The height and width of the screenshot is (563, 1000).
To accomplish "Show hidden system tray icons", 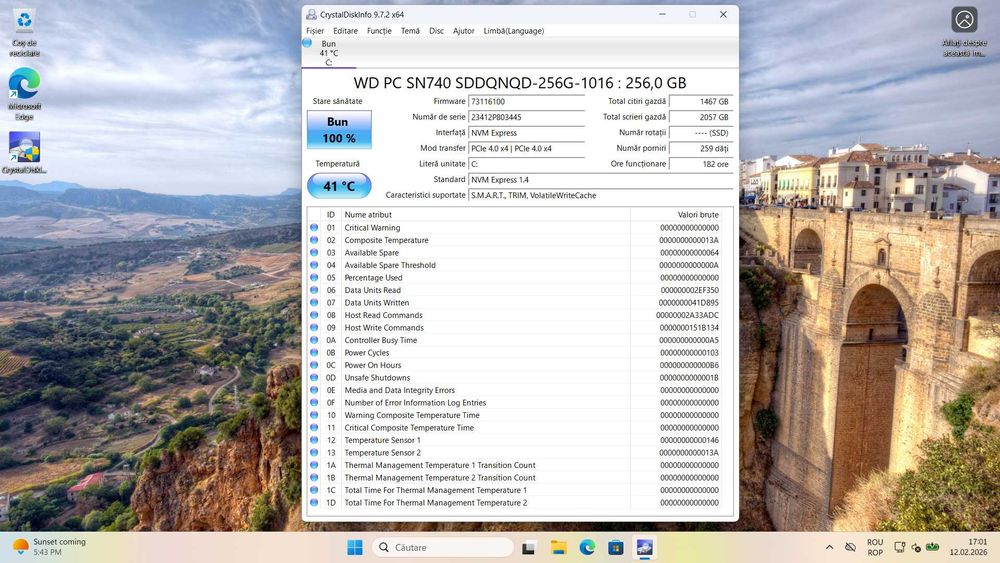I will pyautogui.click(x=829, y=547).
